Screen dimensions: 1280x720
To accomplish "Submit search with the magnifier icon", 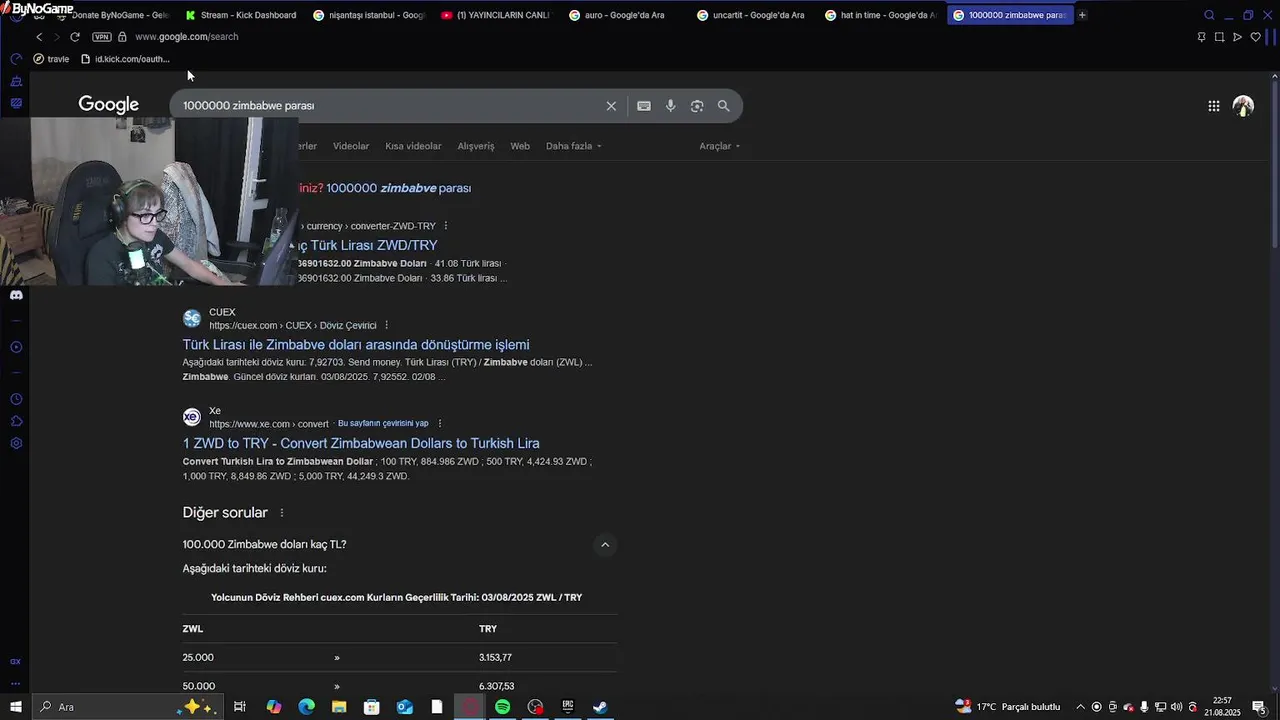I will [723, 106].
